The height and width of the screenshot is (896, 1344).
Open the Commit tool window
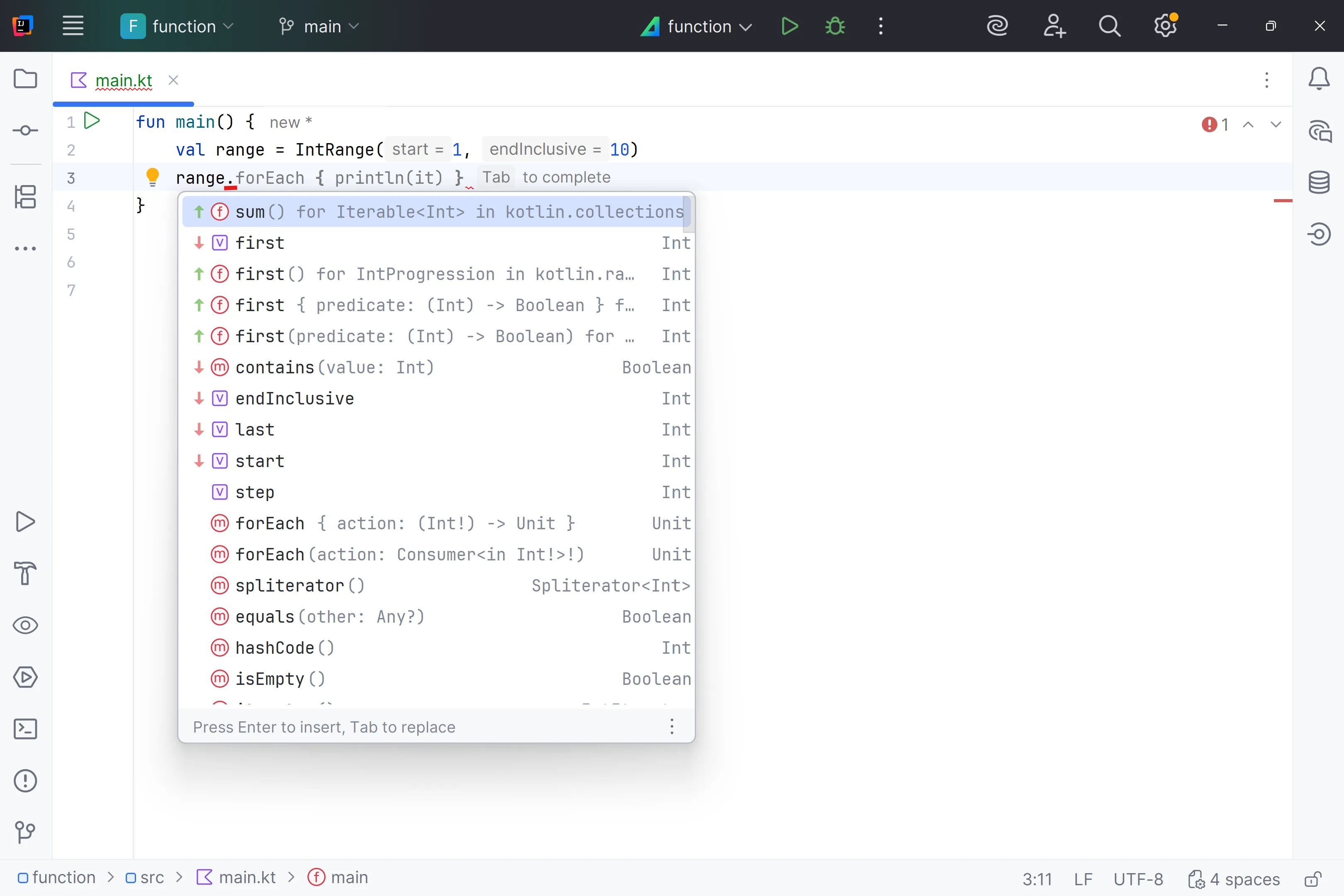pos(25,131)
